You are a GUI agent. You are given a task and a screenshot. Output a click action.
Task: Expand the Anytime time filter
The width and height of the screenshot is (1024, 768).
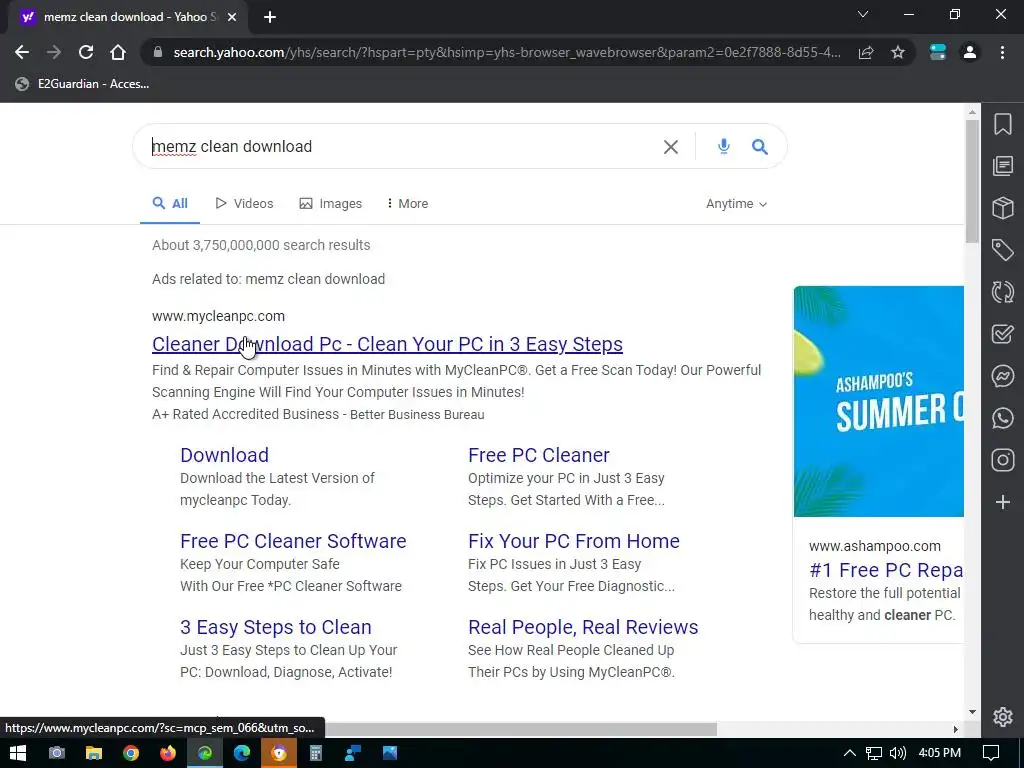pyautogui.click(x=736, y=204)
